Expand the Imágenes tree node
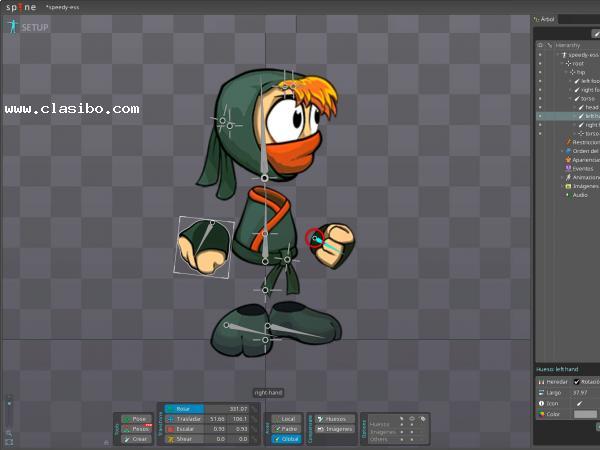 (x=562, y=186)
